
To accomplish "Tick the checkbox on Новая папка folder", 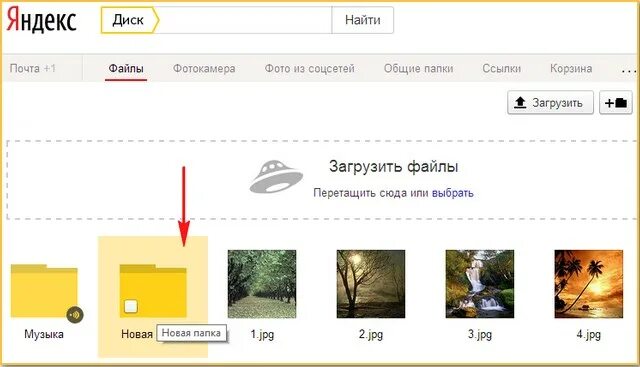I will pos(131,306).
